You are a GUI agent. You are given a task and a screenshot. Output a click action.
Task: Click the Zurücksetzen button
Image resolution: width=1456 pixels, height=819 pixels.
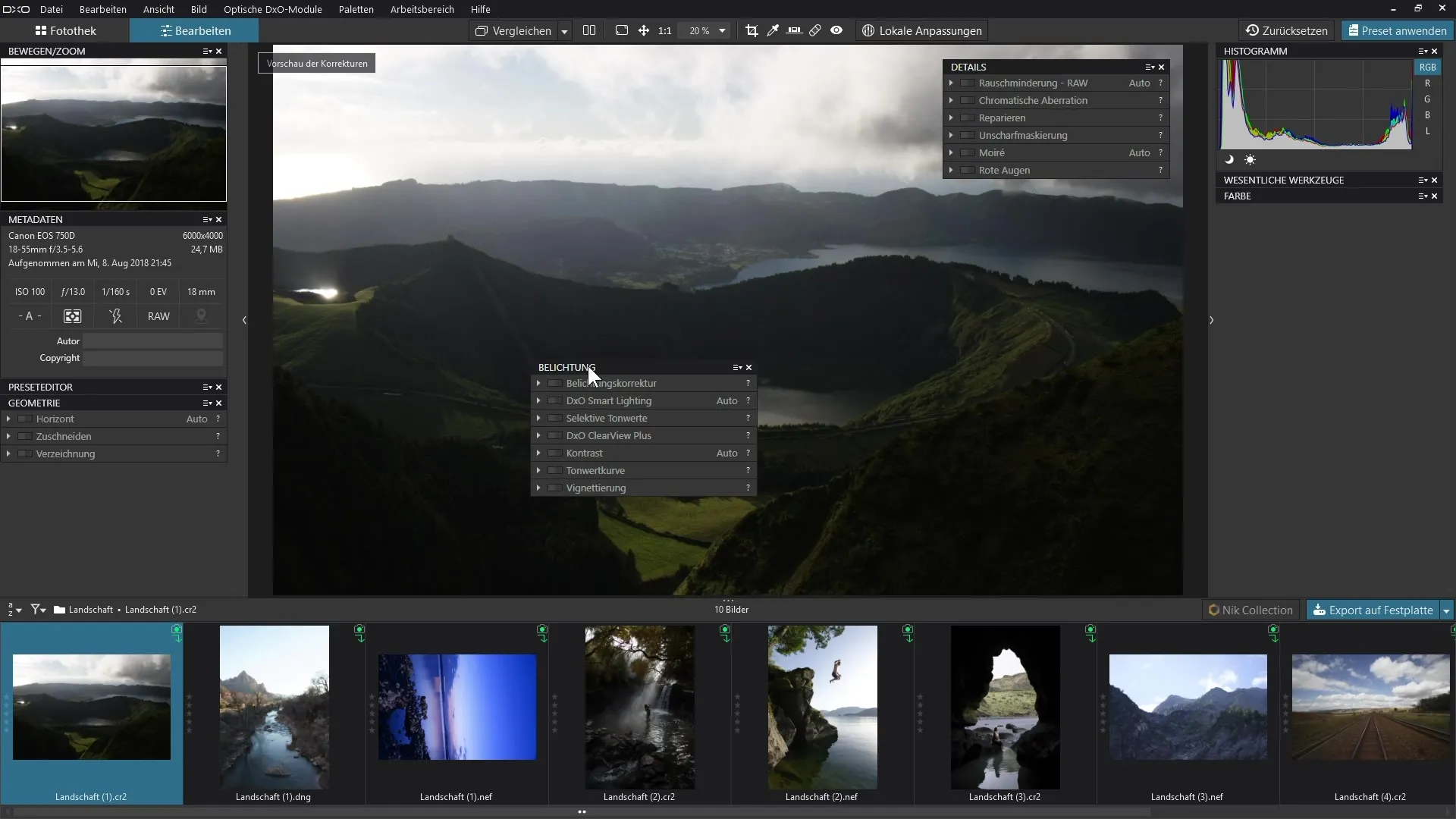pyautogui.click(x=1287, y=30)
